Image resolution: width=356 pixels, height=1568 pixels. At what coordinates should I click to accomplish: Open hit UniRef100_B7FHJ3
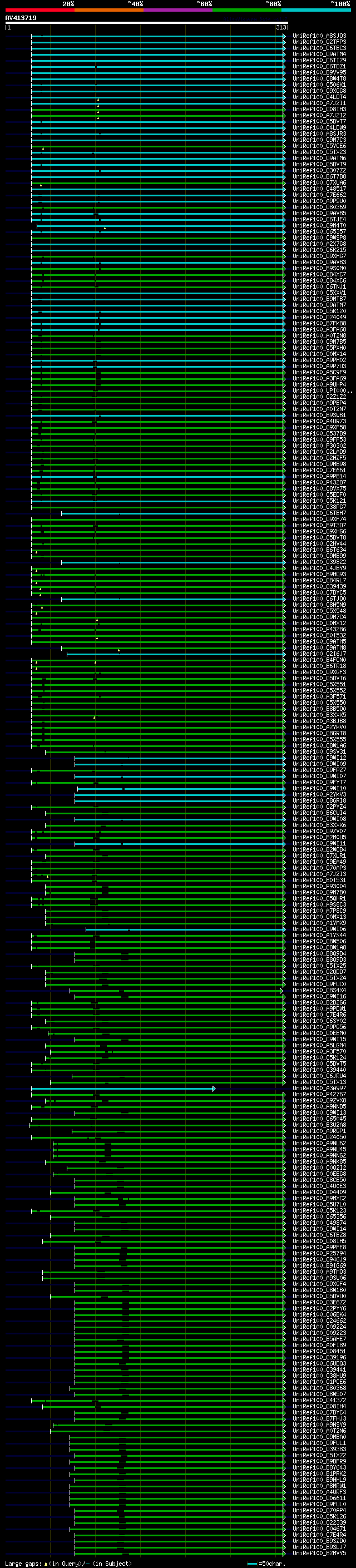coord(319,1418)
